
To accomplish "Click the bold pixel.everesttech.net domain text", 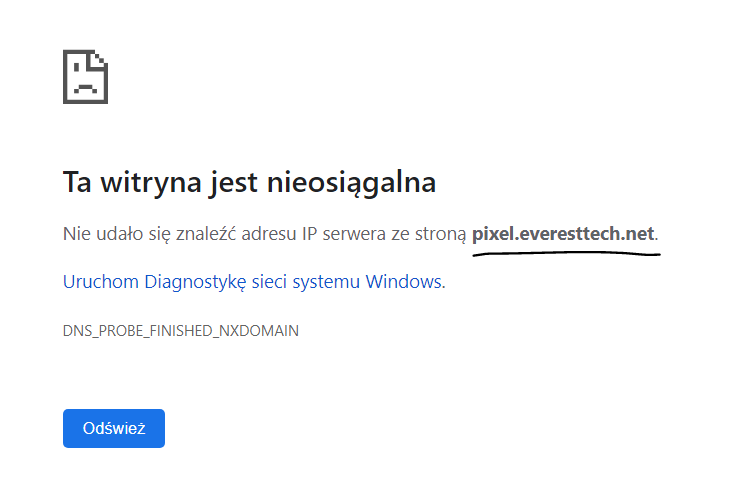I will (563, 234).
